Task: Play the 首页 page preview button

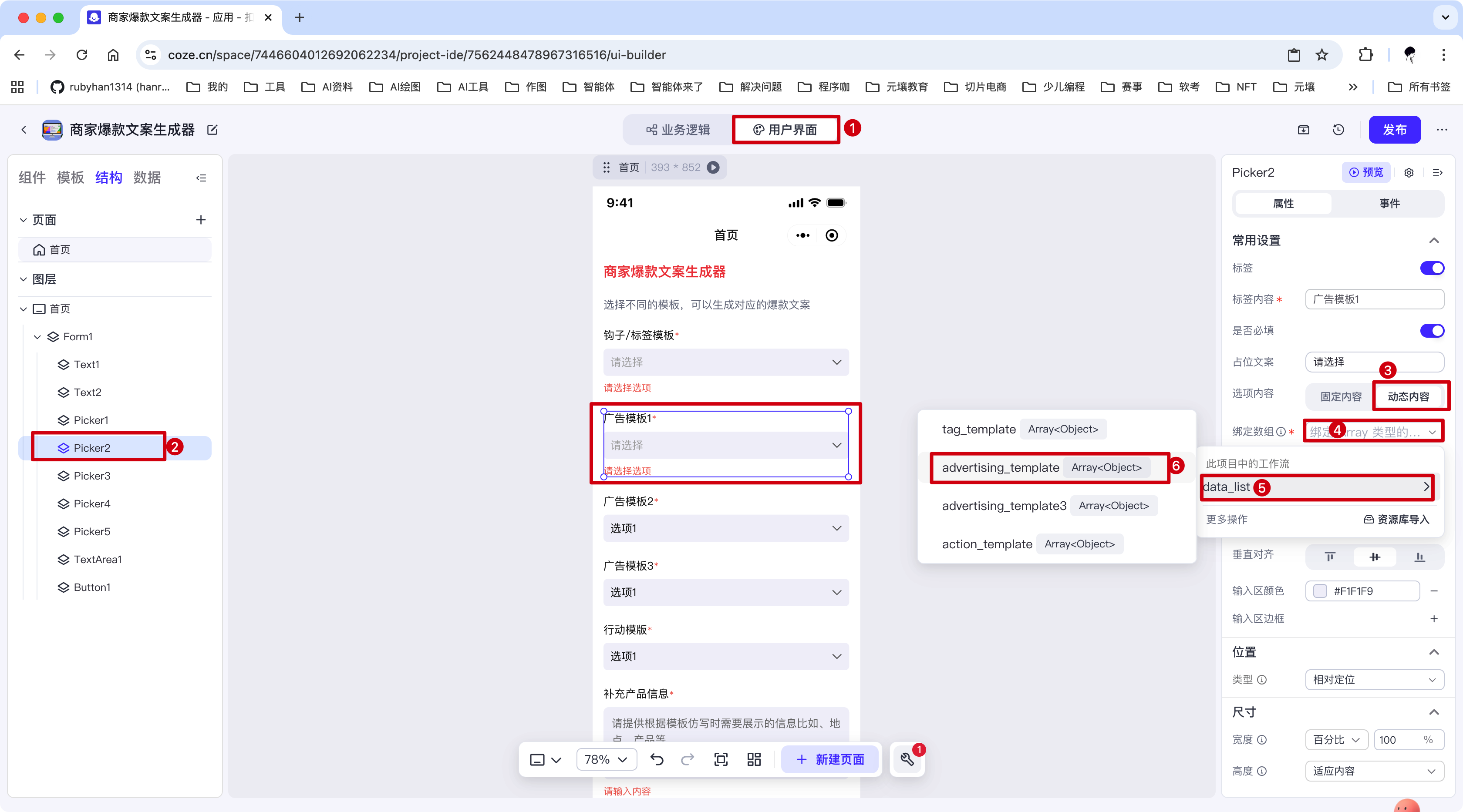Action: [713, 168]
